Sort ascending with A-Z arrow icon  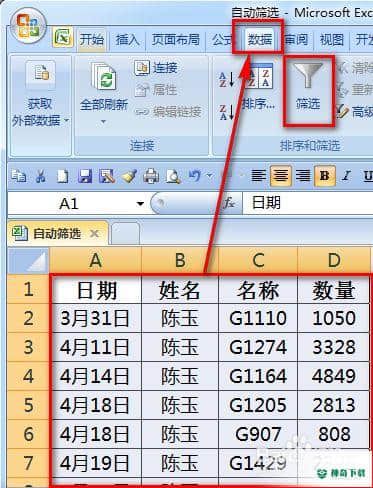click(227, 80)
